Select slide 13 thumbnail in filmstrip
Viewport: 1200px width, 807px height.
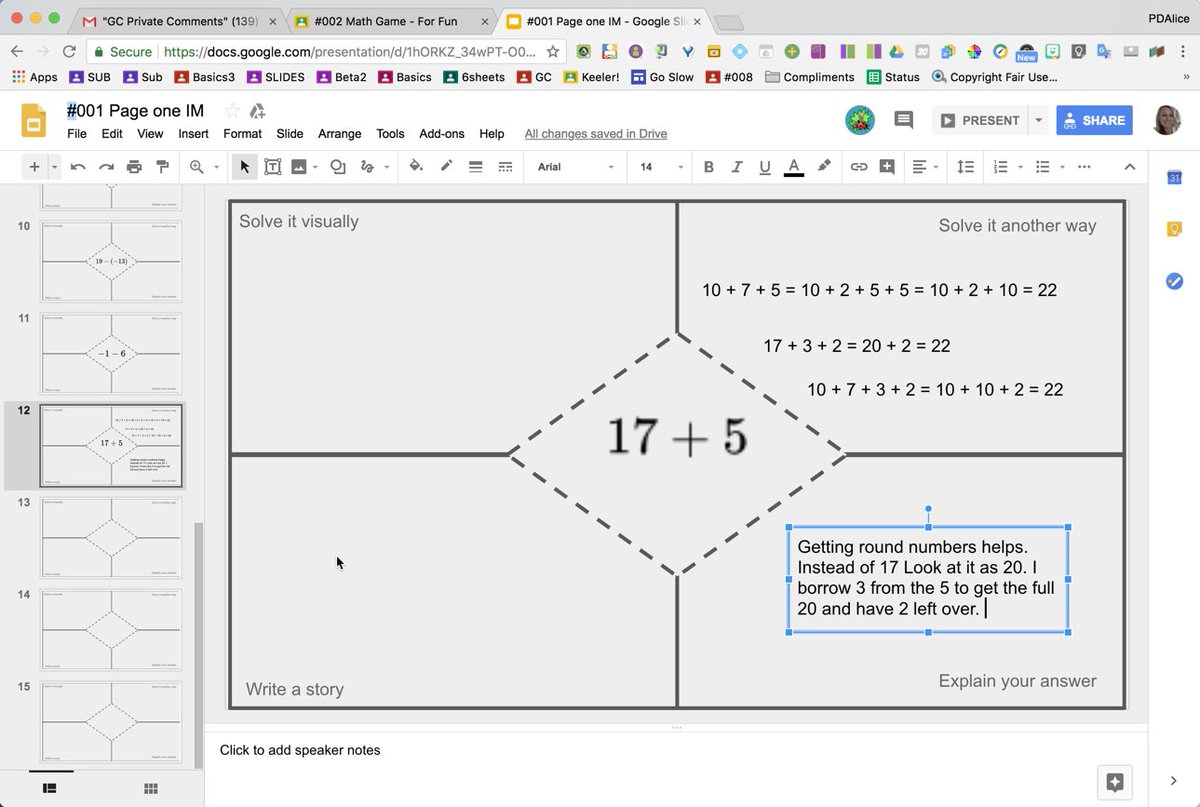pyautogui.click(x=110, y=538)
